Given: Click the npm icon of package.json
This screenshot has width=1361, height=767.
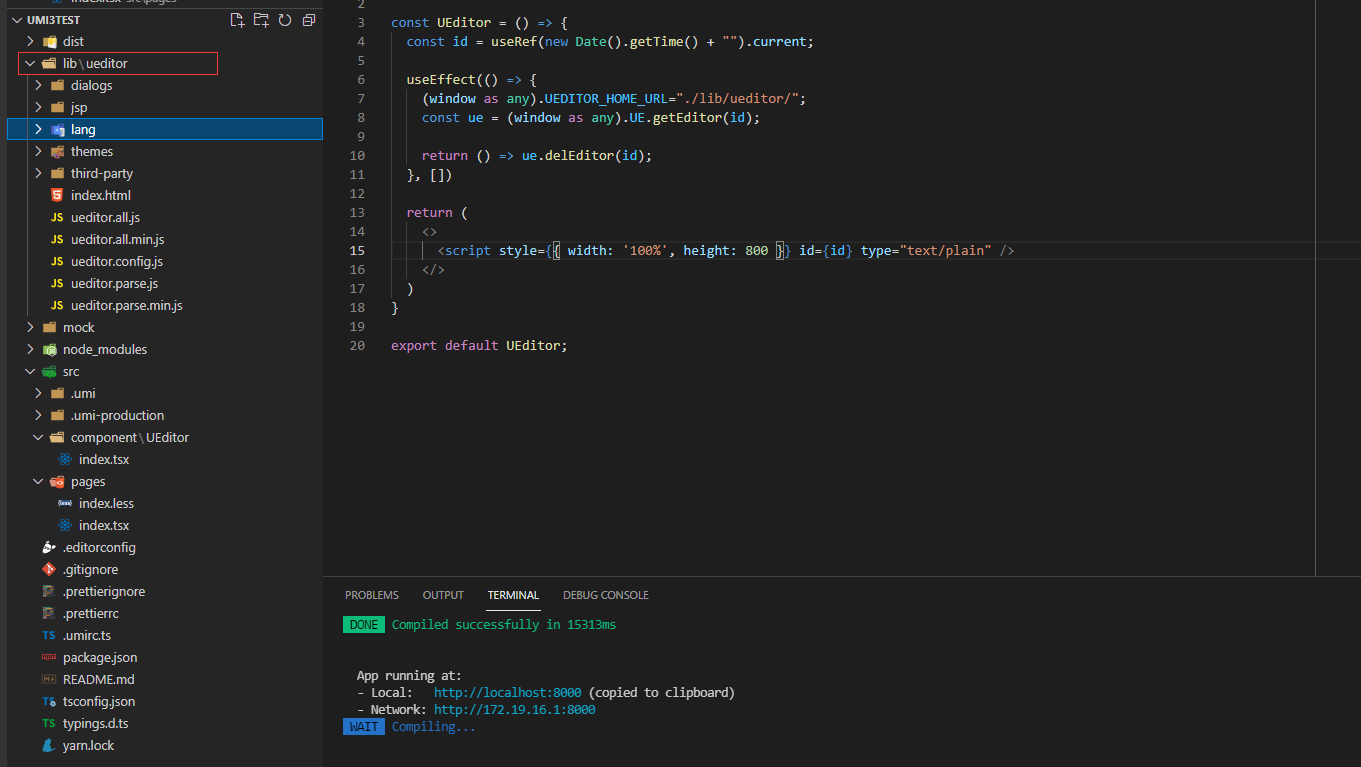Looking at the screenshot, I should coord(49,657).
